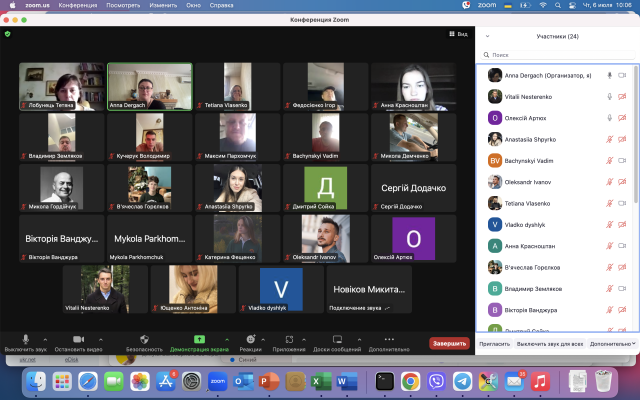Select Микола Демченко video tile
Screen dimensions: 640x400
tap(413, 137)
